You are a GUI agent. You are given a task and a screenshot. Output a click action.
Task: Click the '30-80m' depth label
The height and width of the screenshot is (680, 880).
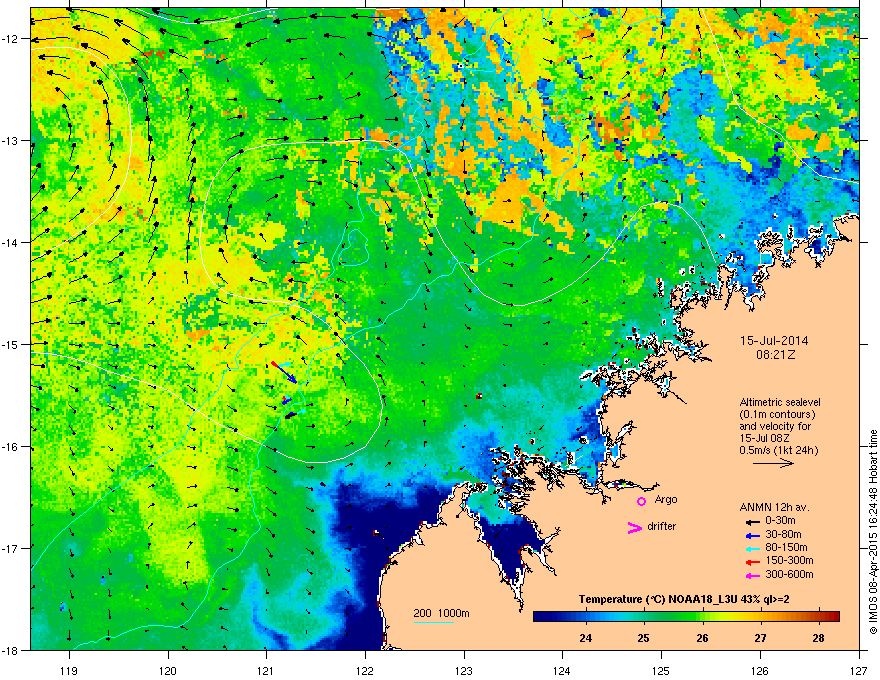pyautogui.click(x=783, y=534)
